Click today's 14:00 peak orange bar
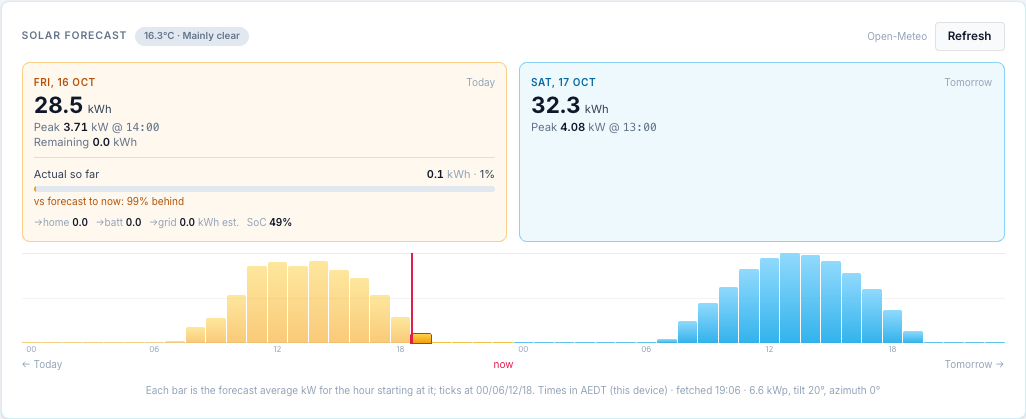Image resolution: width=1026 pixels, height=419 pixels. point(319,302)
